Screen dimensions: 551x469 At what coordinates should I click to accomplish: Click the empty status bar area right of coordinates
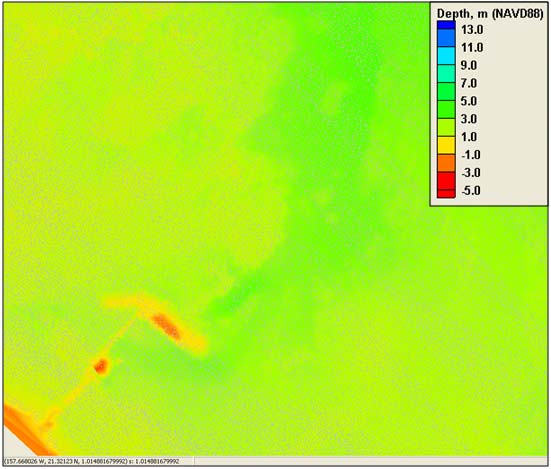pyautogui.click(x=371, y=461)
